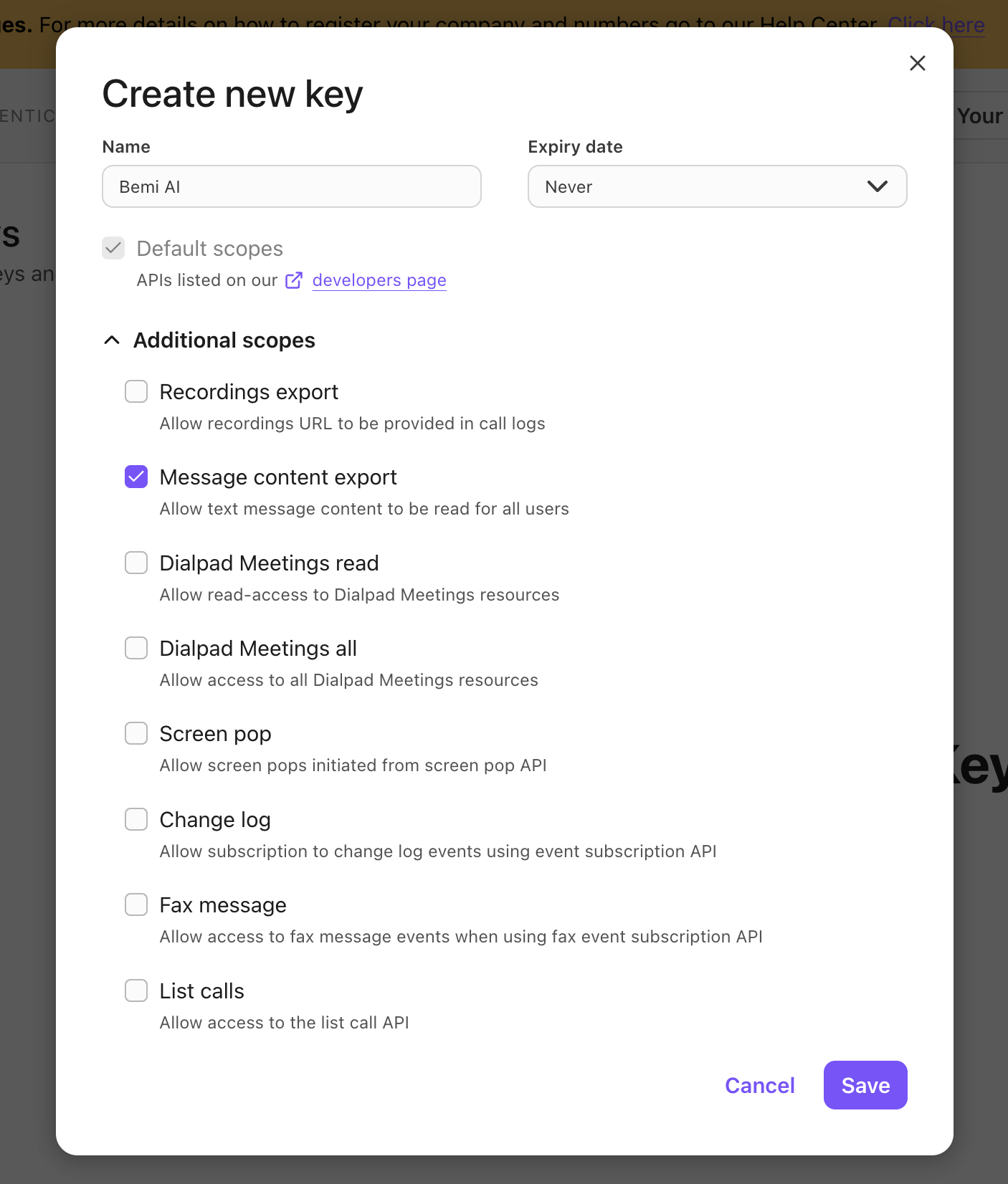Uncheck Message content export
1008x1184 pixels.
136,477
